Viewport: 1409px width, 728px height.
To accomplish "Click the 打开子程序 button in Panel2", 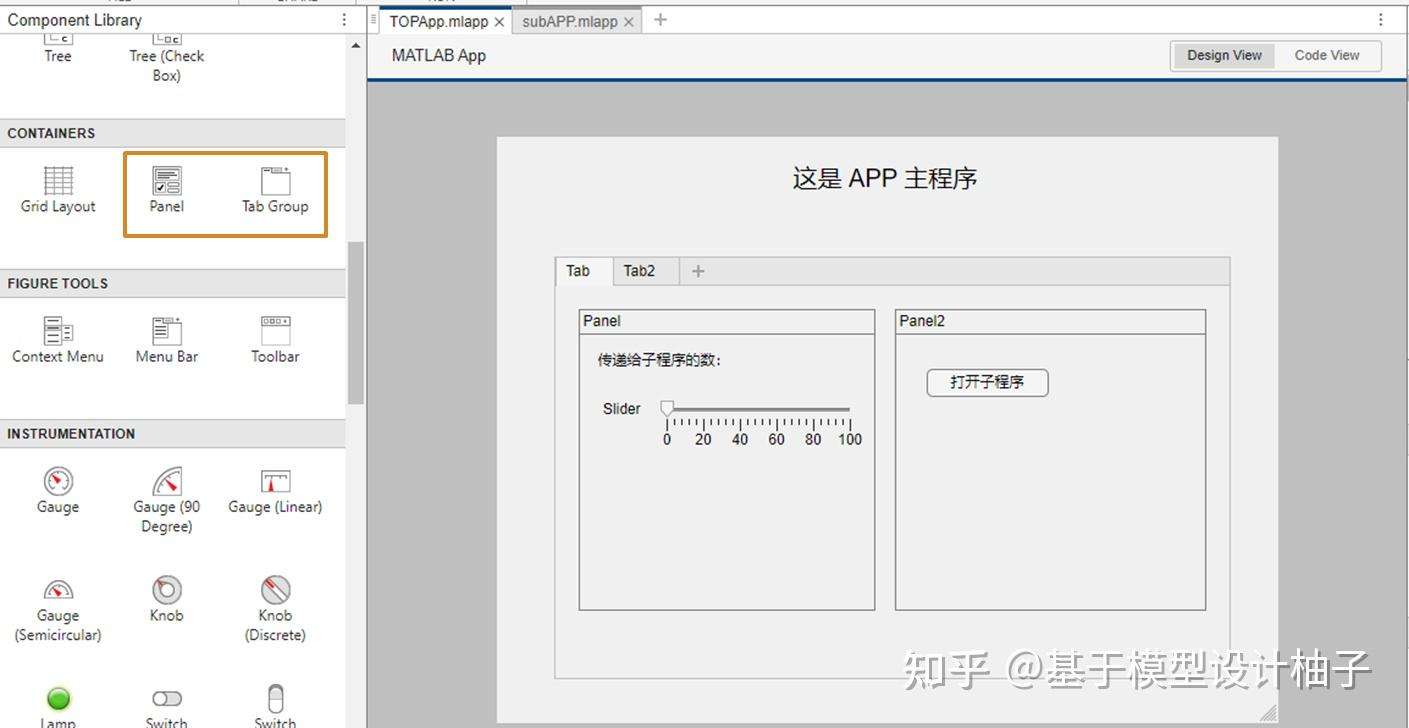I will point(987,382).
